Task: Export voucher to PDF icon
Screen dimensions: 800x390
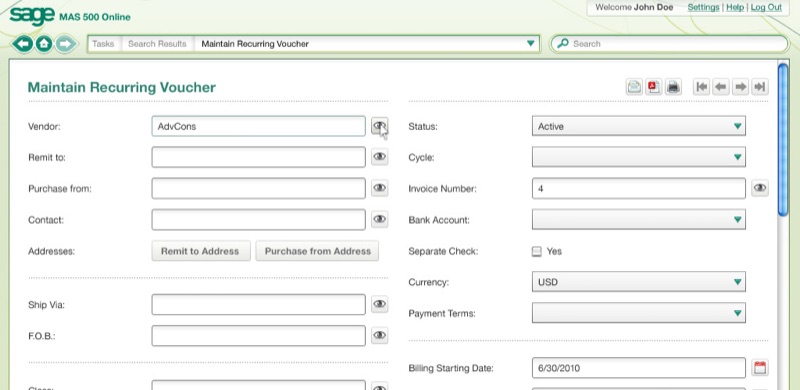Action: [x=654, y=87]
